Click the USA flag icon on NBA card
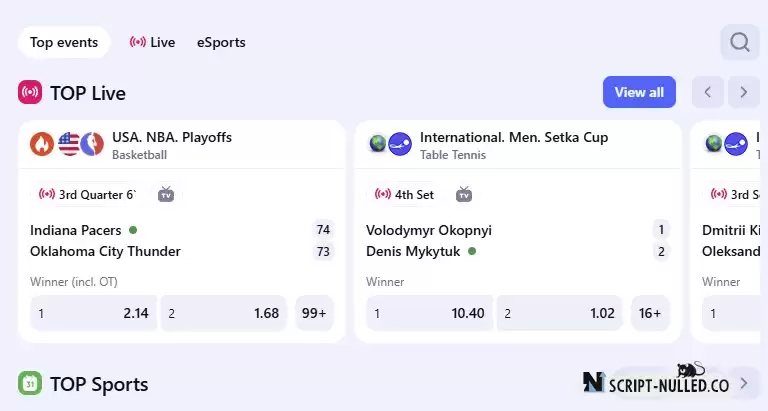This screenshot has height=411, width=768. pyautogui.click(x=69, y=144)
